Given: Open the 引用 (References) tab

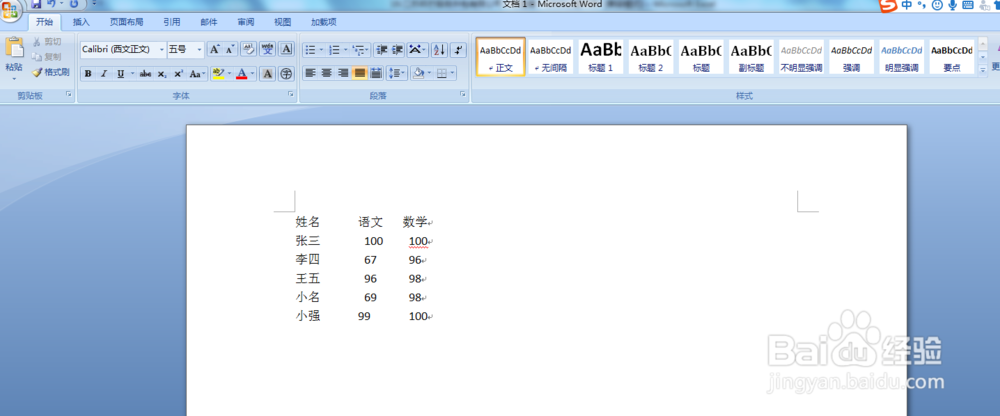Looking at the screenshot, I should [x=172, y=22].
